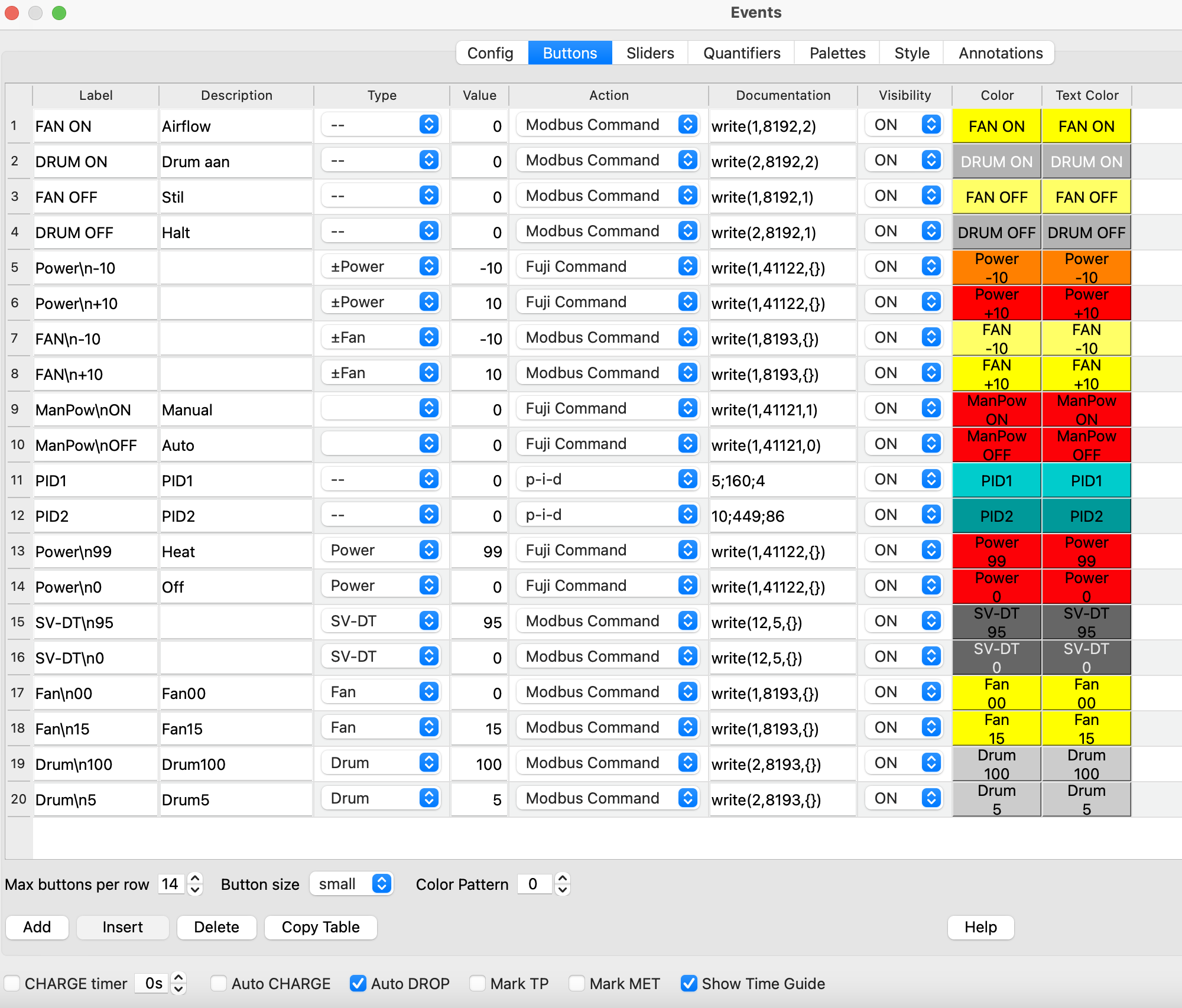Screen dimensions: 1182x1008
Task: Click the CHARGE timer seconds stepper
Action: pyautogui.click(x=178, y=983)
